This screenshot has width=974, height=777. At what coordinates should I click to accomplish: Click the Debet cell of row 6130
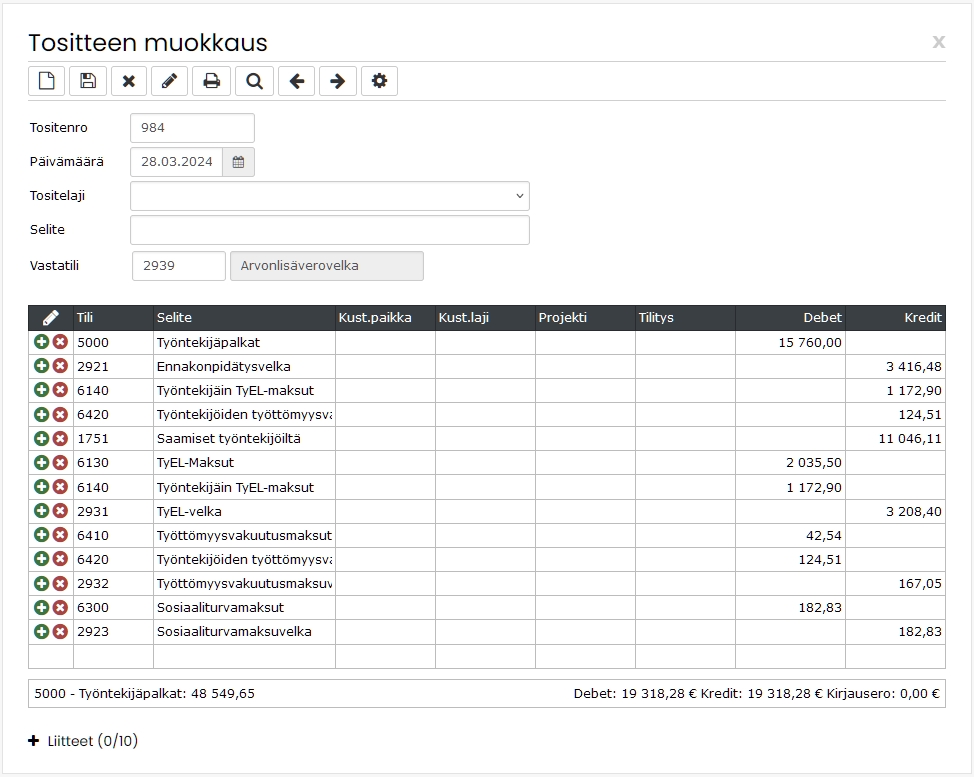coord(790,463)
